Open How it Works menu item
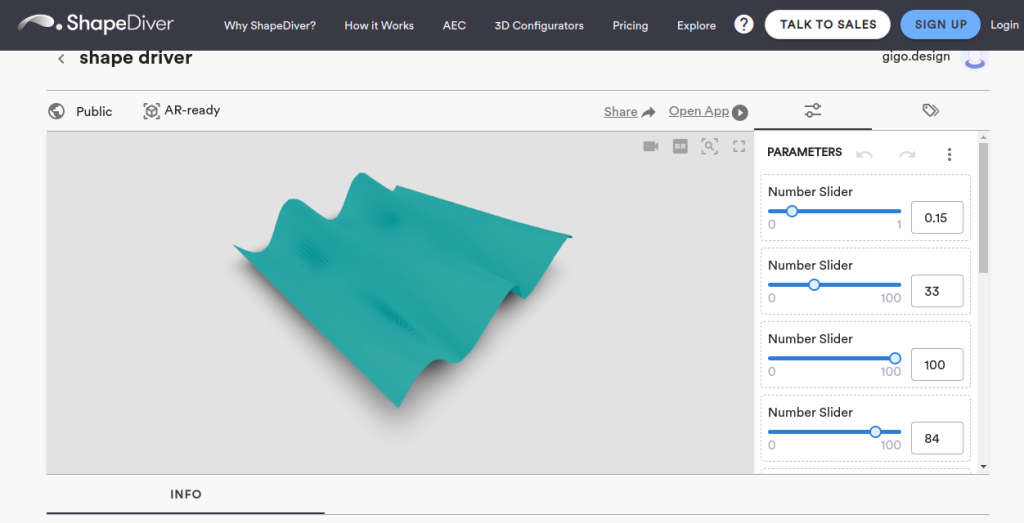The width and height of the screenshot is (1024, 523). (x=379, y=25)
